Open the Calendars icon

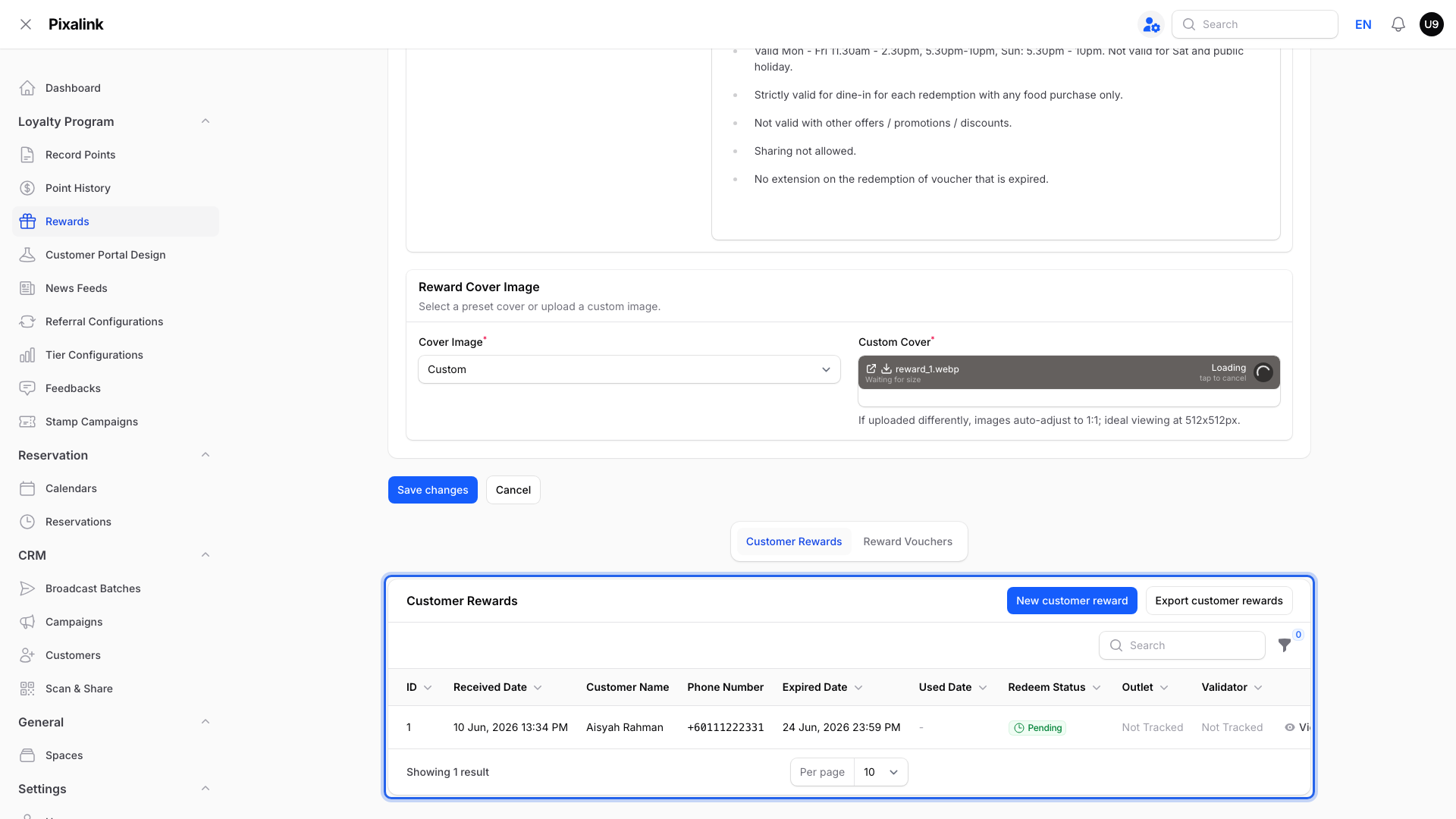pyautogui.click(x=27, y=488)
